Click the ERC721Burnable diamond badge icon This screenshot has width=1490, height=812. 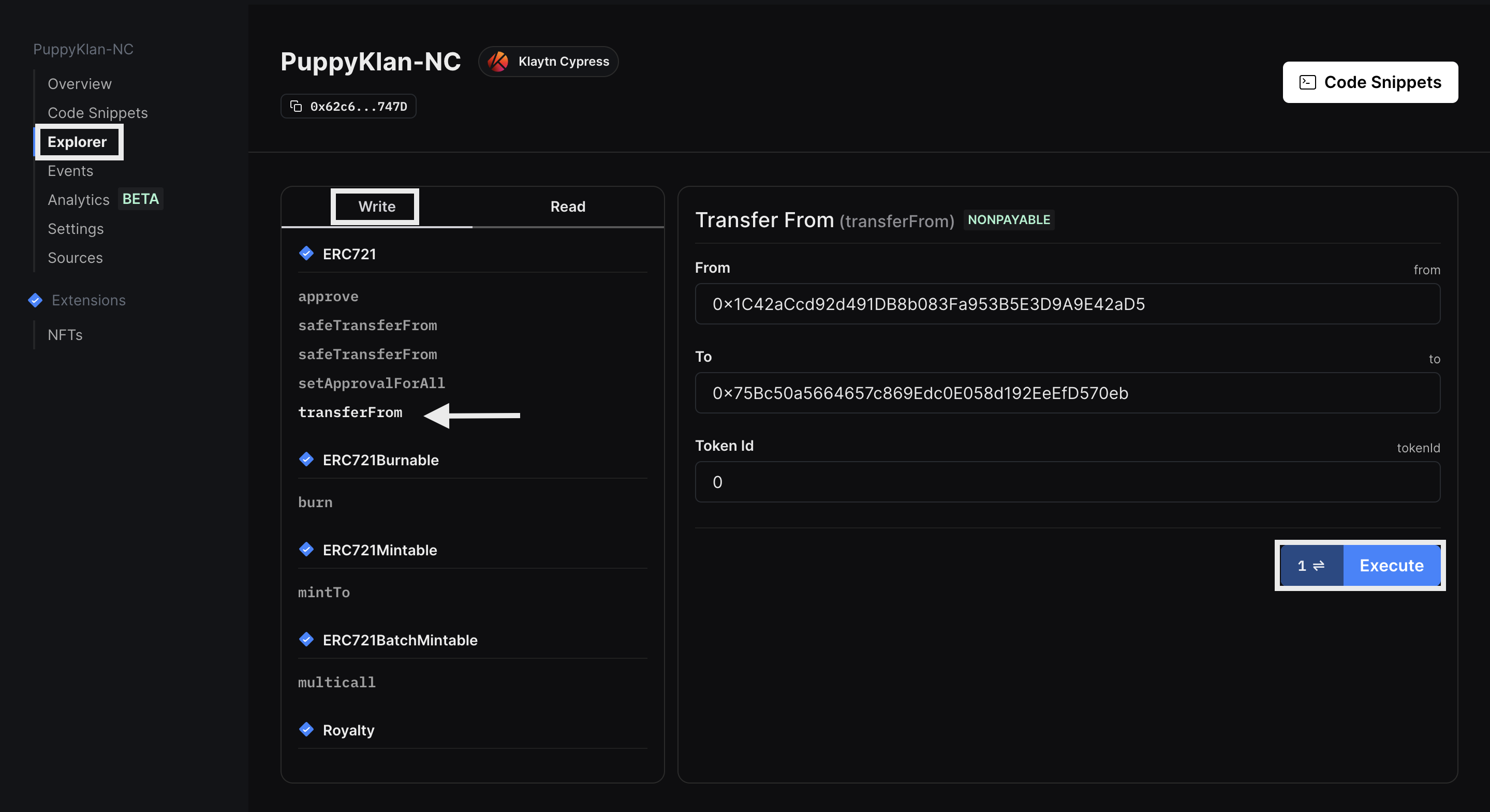pos(306,460)
